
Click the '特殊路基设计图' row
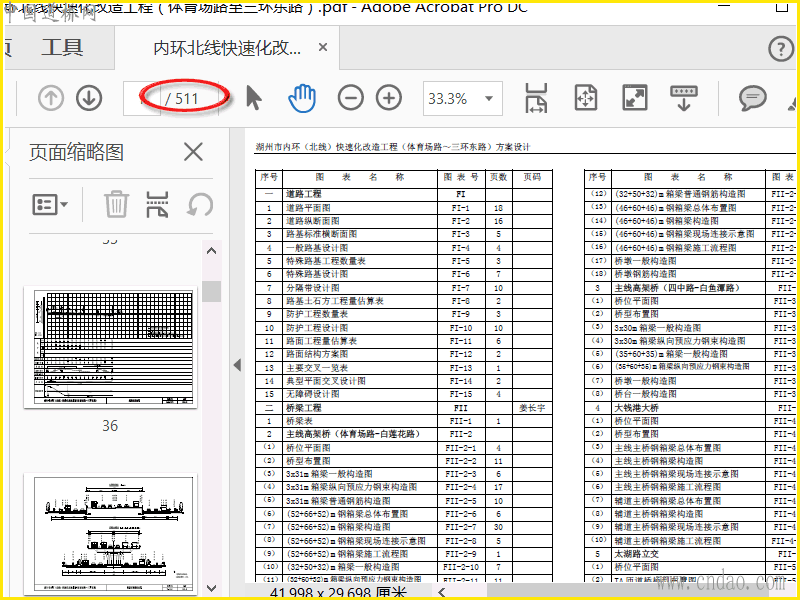tap(317, 274)
